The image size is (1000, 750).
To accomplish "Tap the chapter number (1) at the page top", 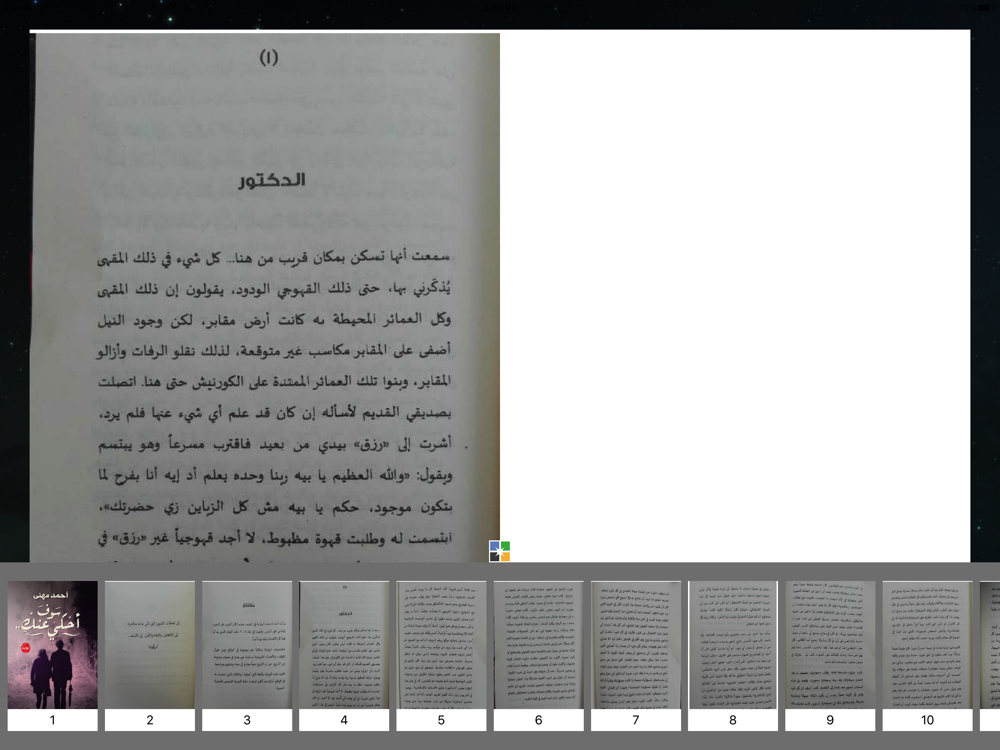I will coord(268,58).
